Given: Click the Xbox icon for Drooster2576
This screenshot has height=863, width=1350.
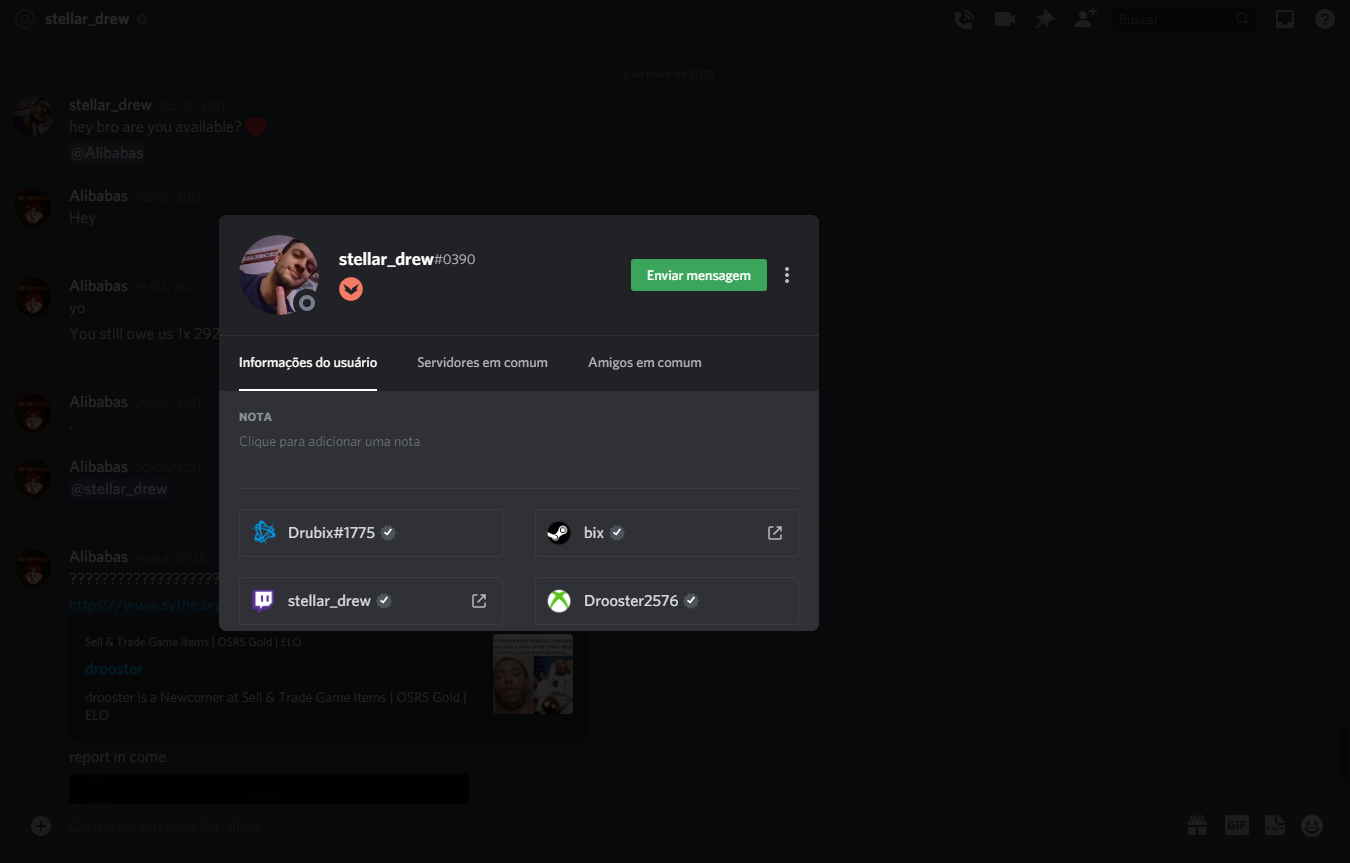Looking at the screenshot, I should pyautogui.click(x=559, y=601).
